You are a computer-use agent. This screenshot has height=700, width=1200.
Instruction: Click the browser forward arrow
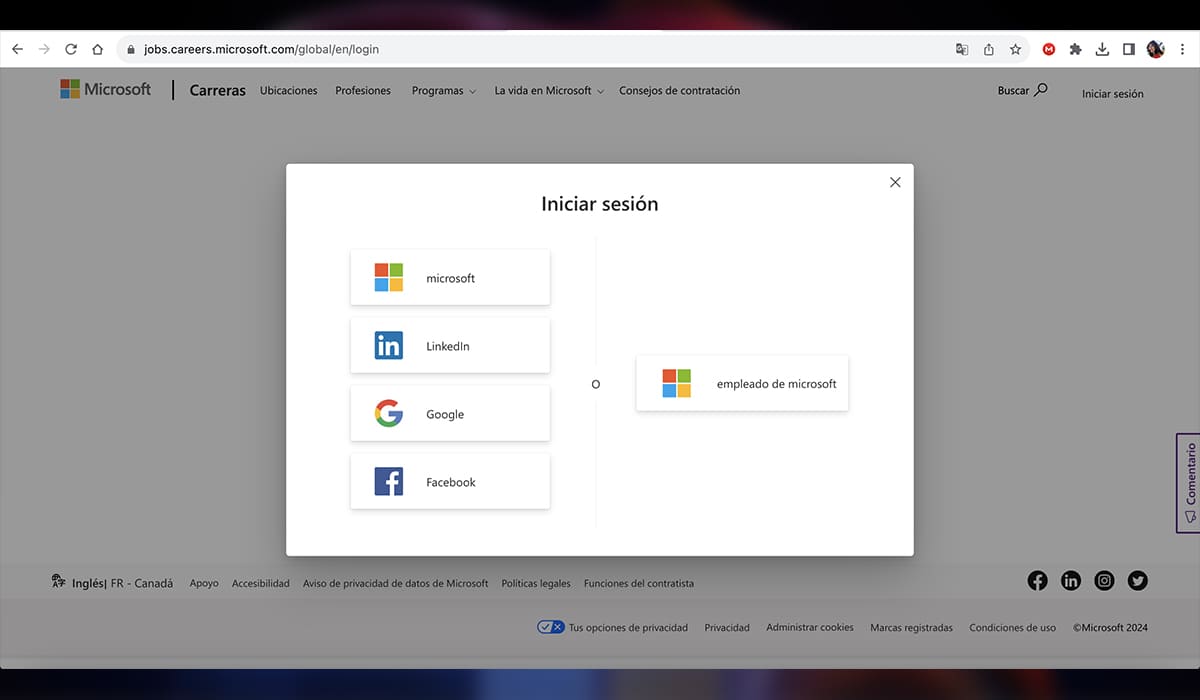tap(43, 49)
